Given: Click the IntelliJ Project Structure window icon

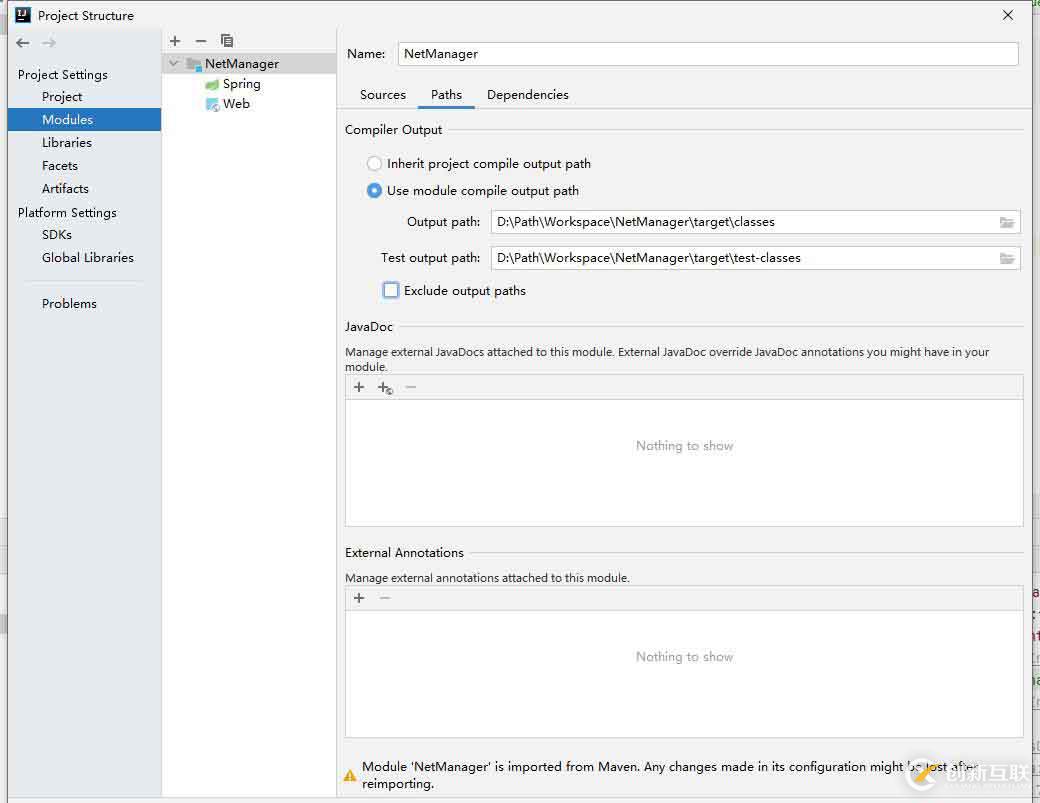Looking at the screenshot, I should 23,15.
